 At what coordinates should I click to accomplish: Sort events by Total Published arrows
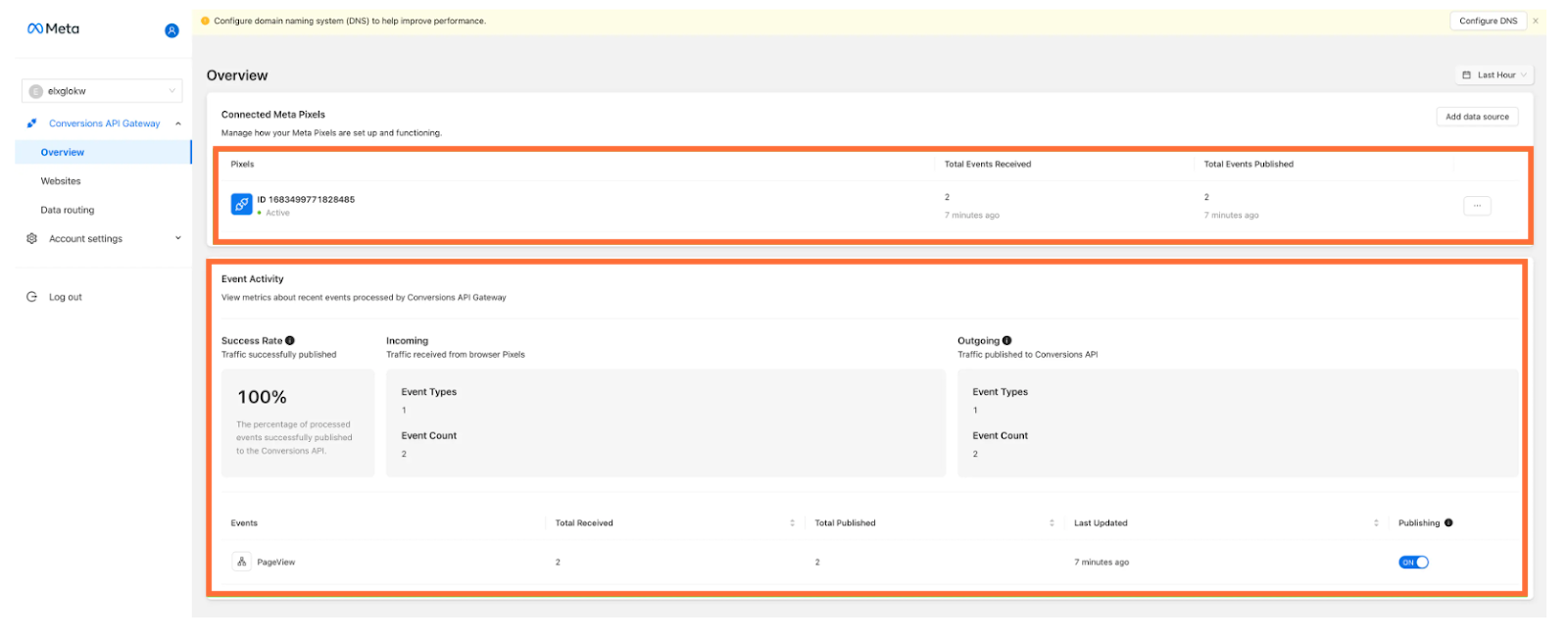point(1052,523)
